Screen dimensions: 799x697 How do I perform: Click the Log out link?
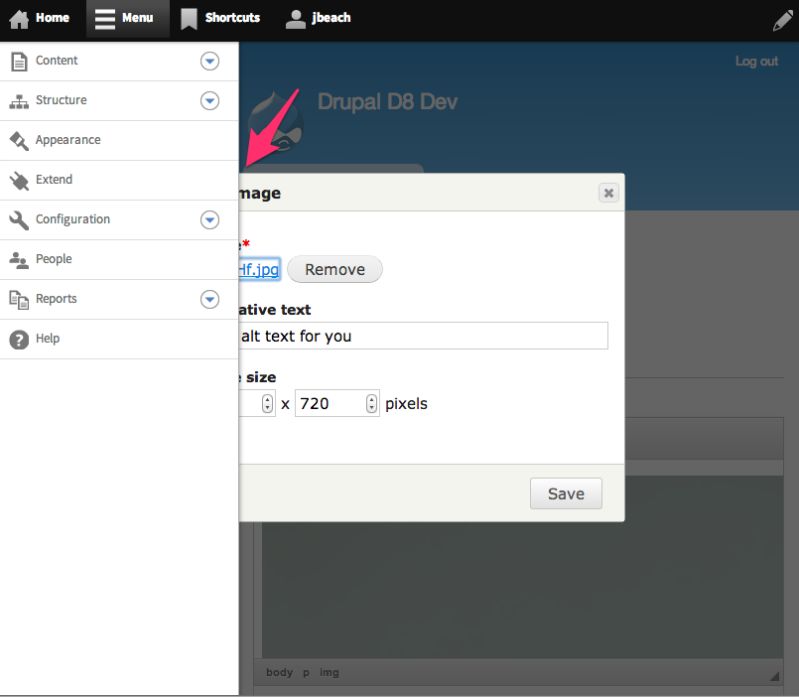(x=756, y=62)
